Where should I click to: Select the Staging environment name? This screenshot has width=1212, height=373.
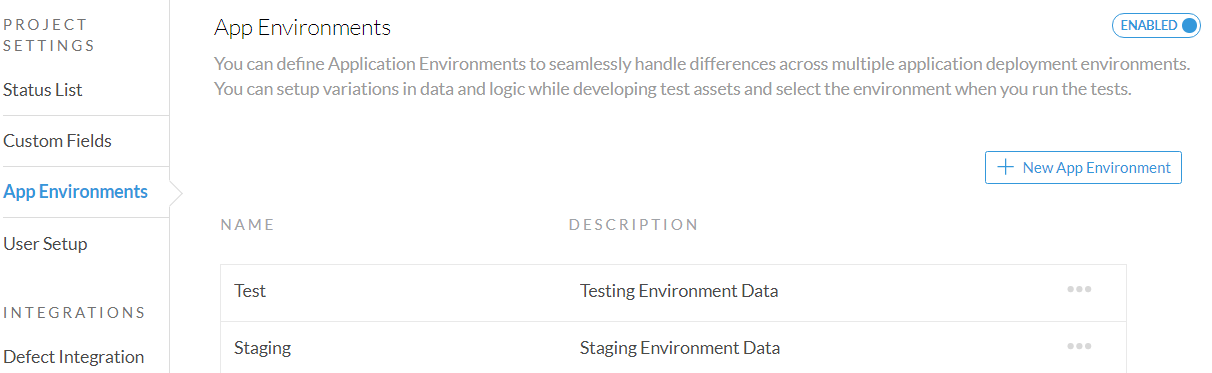[262, 348]
